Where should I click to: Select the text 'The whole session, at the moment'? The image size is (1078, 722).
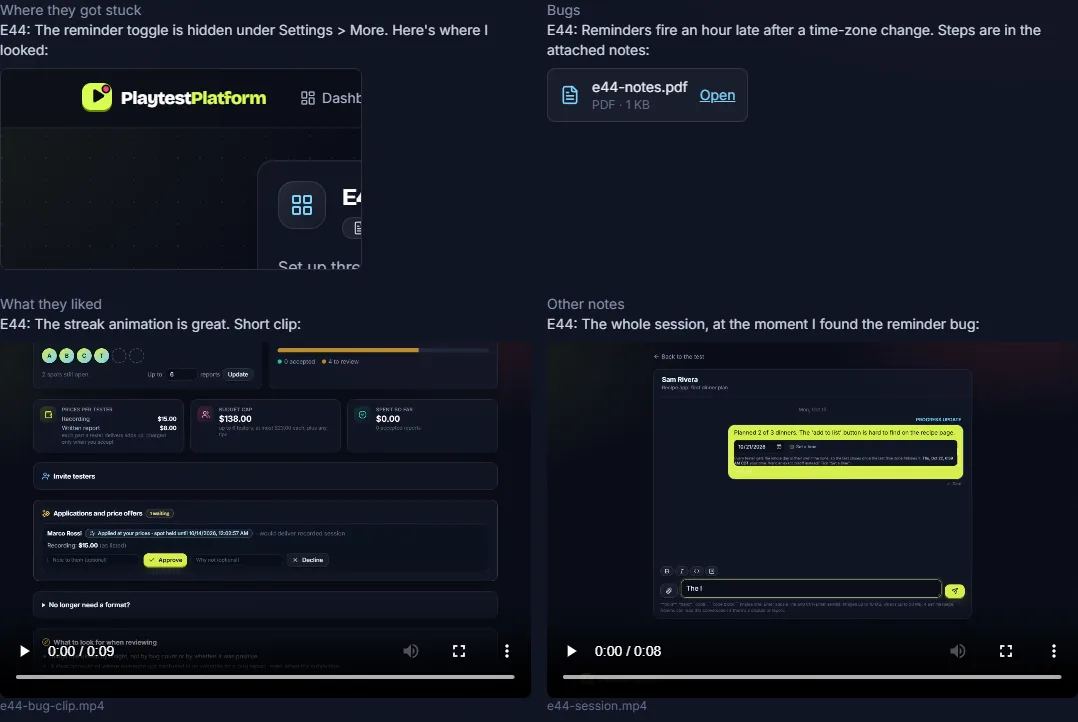point(694,324)
